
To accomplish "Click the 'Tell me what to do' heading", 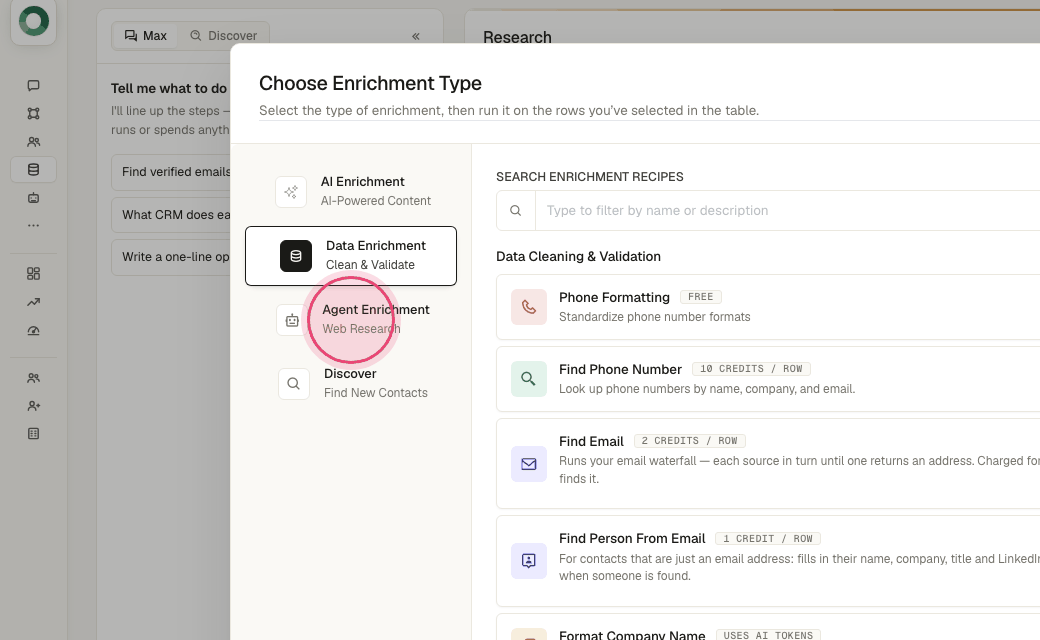I will pos(169,88).
